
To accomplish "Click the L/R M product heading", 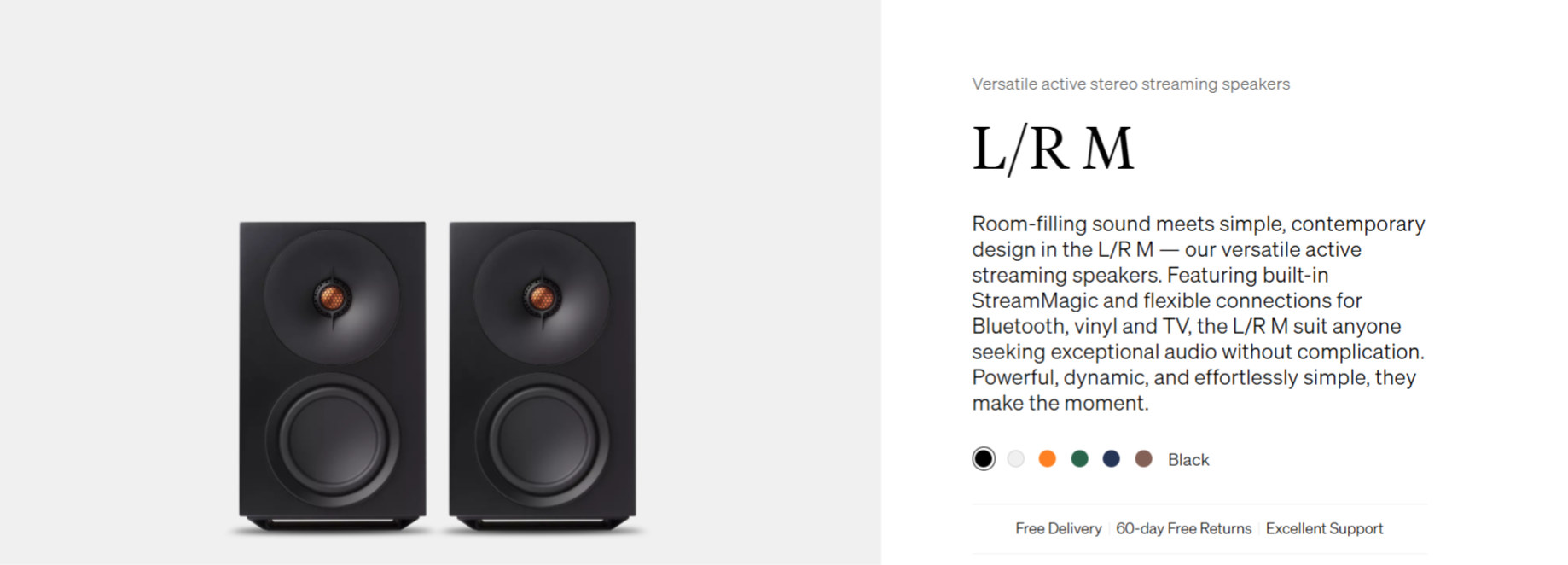I will [x=1053, y=149].
